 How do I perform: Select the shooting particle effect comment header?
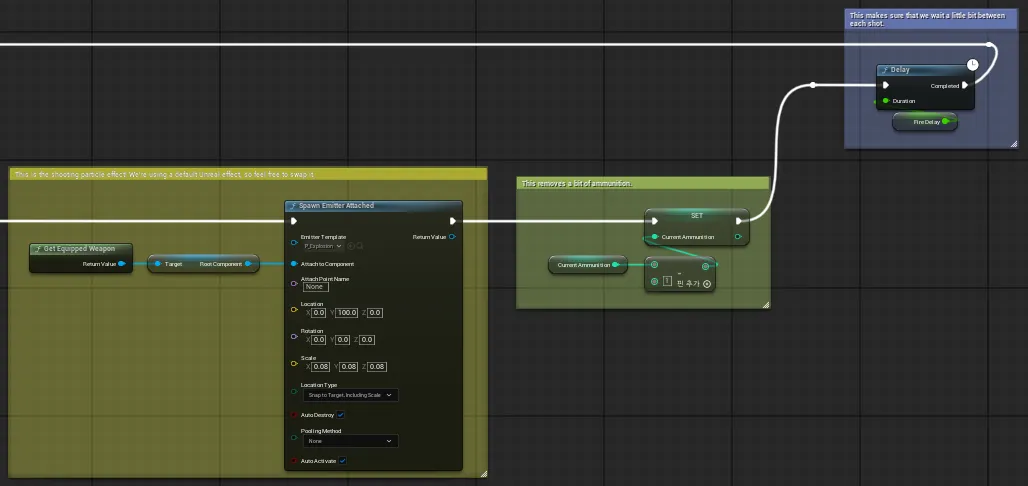(248, 174)
